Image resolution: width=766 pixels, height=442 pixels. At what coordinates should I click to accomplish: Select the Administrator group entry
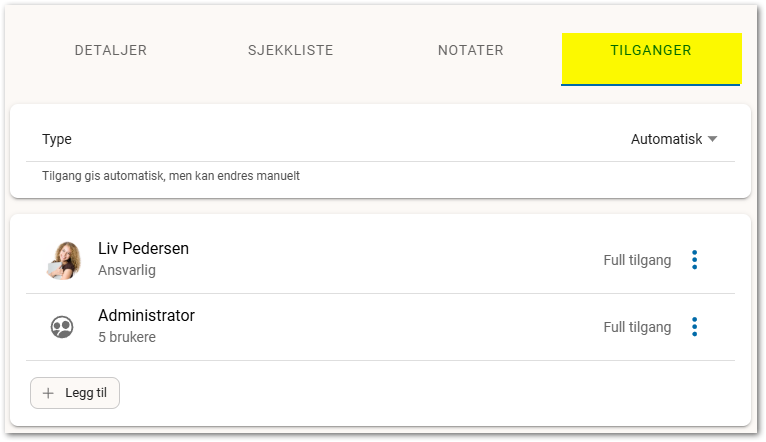[x=146, y=316]
